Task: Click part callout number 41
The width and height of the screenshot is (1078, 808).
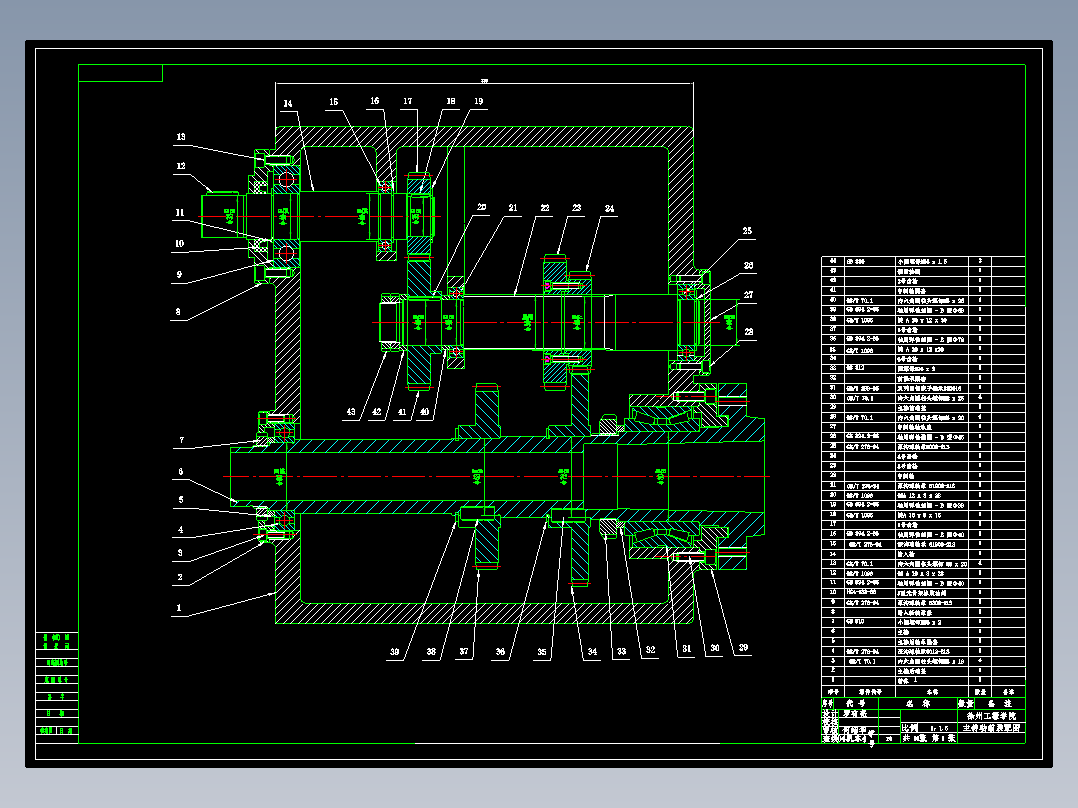Action: (402, 412)
